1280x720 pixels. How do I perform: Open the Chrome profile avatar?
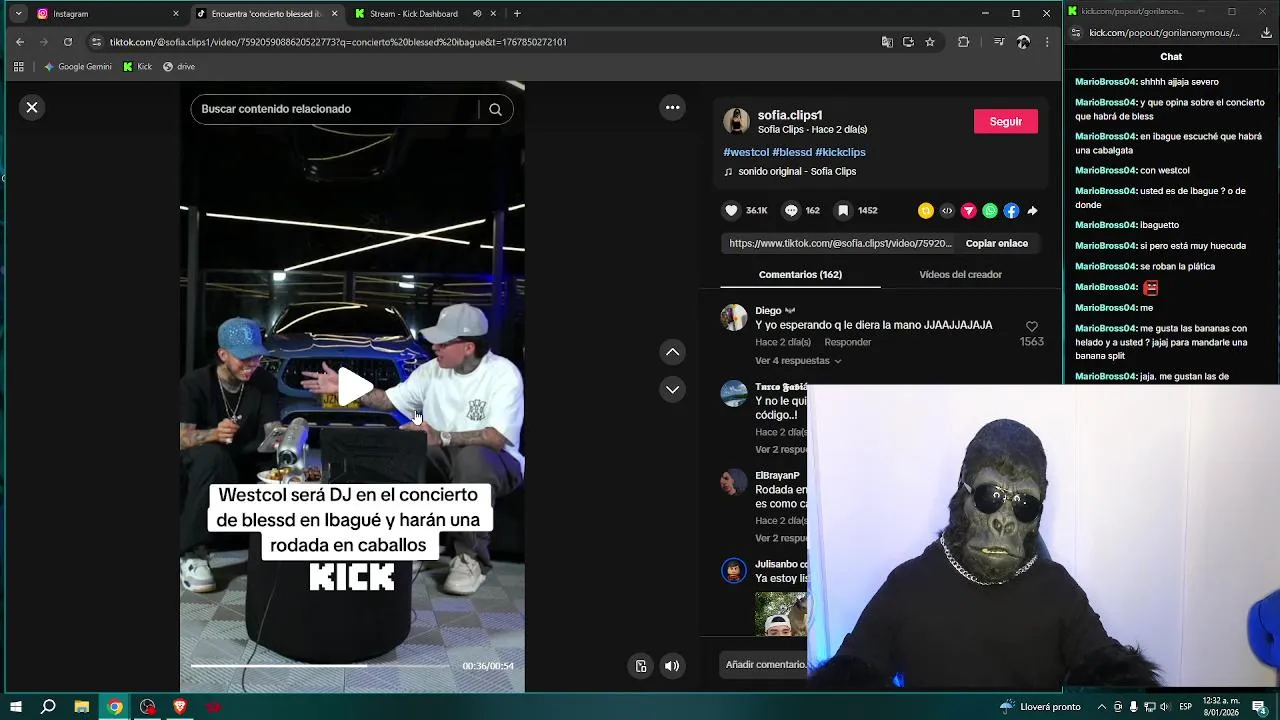1023,42
